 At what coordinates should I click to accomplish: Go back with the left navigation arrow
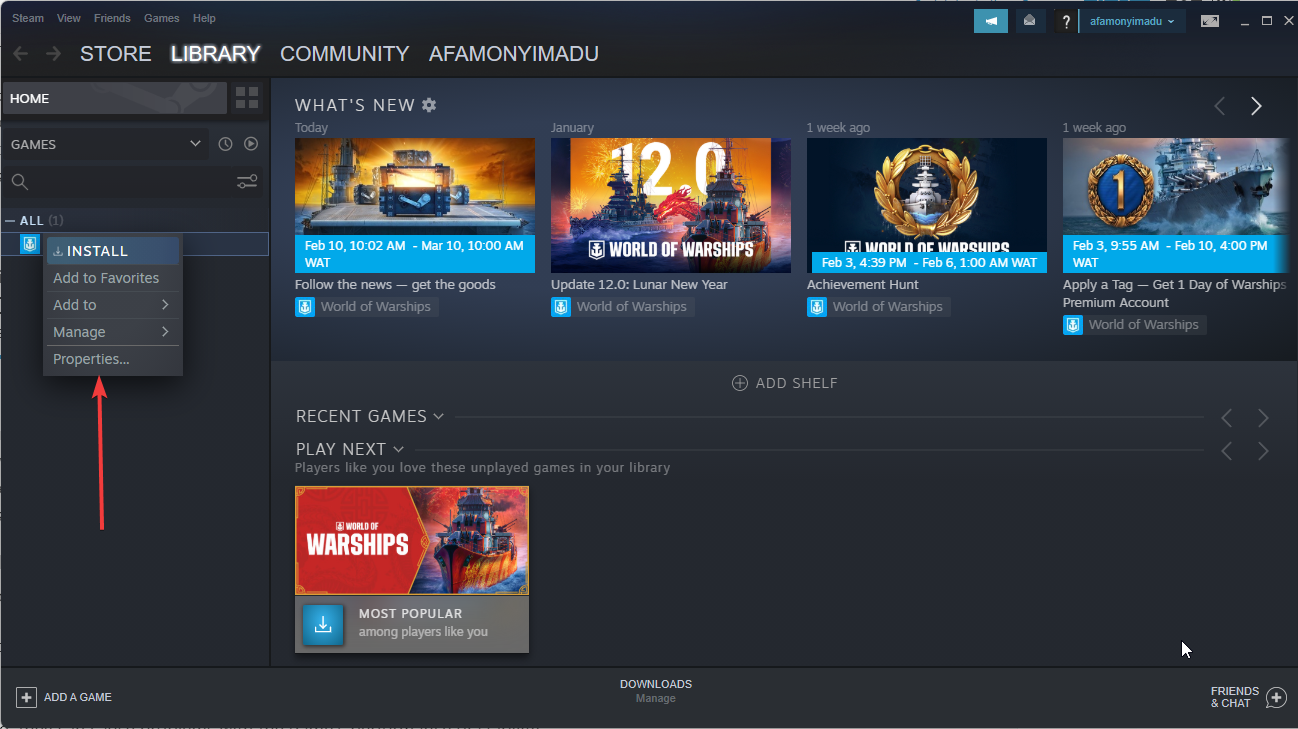click(20, 53)
